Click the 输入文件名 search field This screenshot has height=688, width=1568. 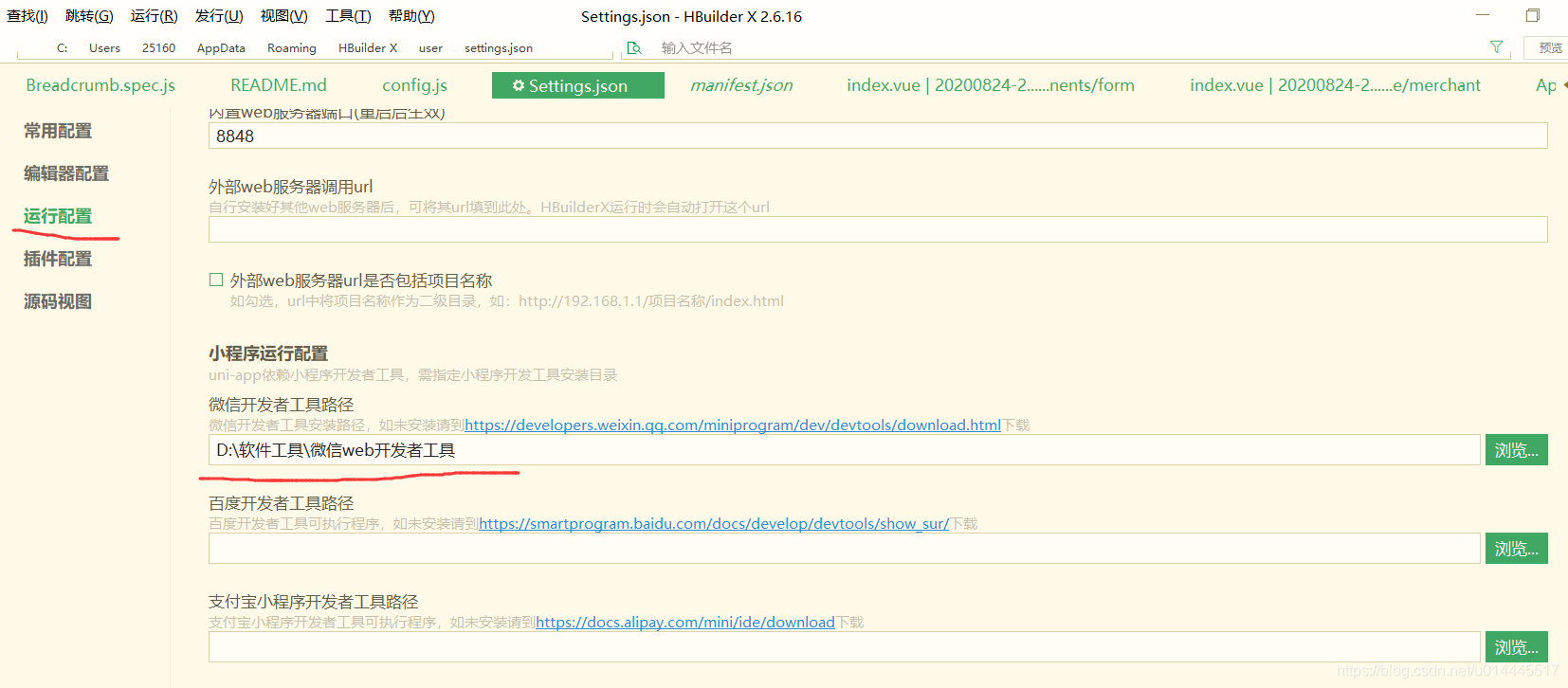pyautogui.click(x=1067, y=47)
